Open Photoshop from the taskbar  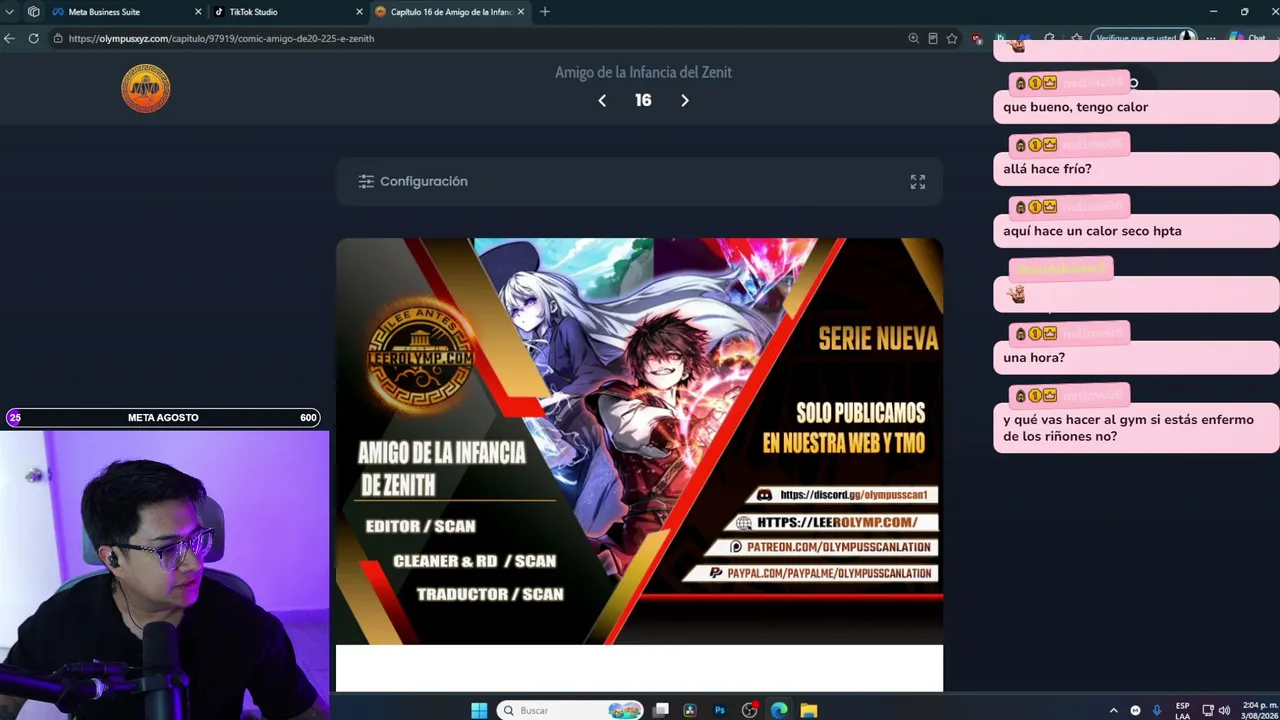719,710
